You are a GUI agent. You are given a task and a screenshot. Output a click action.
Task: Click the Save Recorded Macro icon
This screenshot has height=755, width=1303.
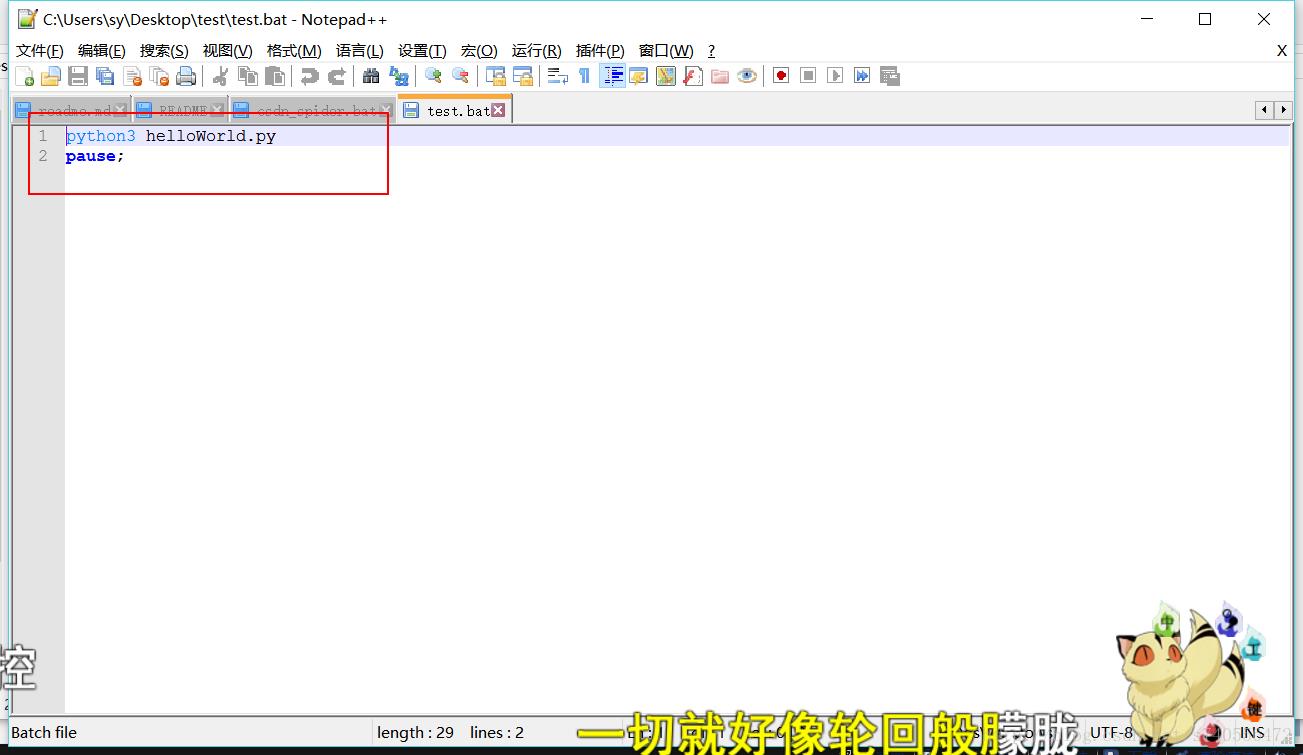coord(889,76)
